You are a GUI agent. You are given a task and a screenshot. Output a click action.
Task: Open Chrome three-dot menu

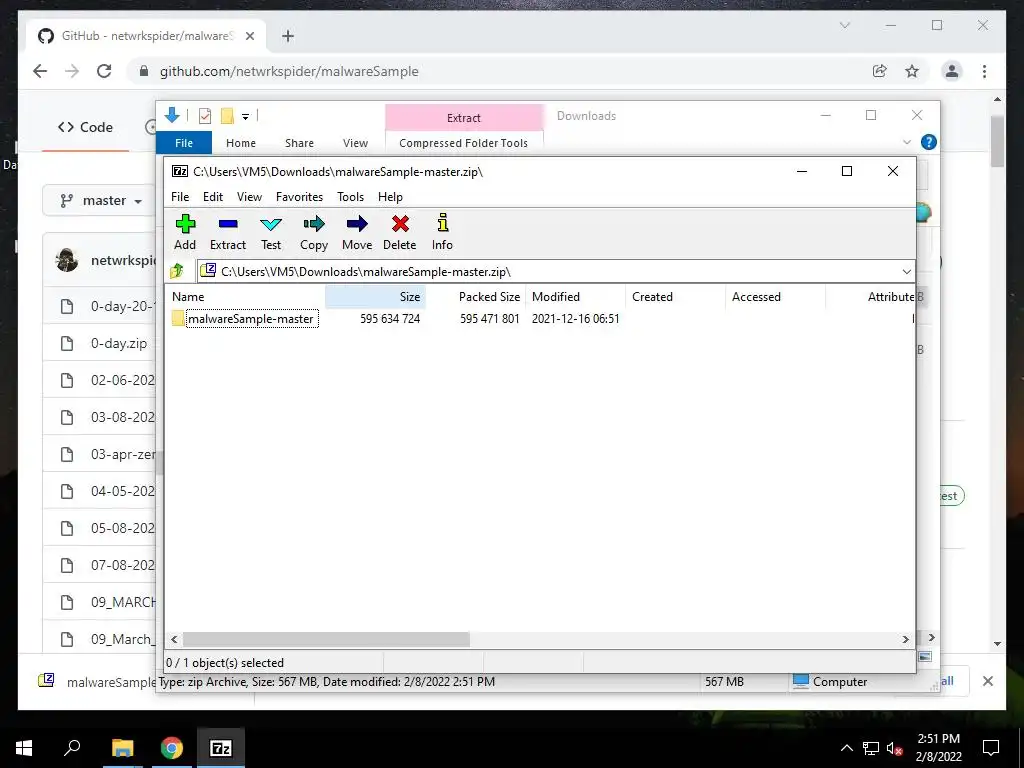[984, 71]
